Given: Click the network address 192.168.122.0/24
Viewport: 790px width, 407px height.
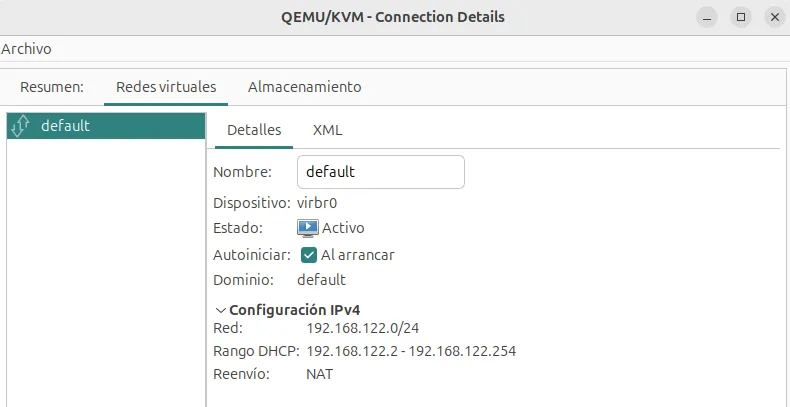Looking at the screenshot, I should click(363, 328).
